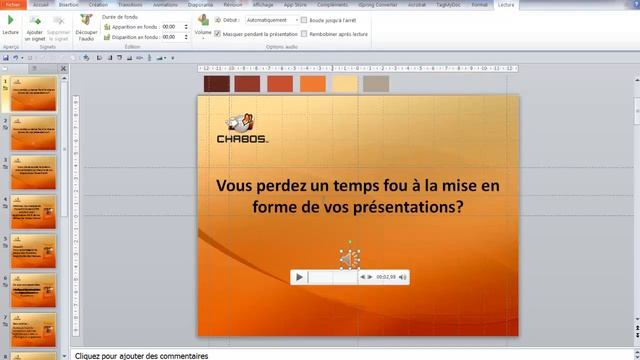Open the App Store tab

(295, 4)
